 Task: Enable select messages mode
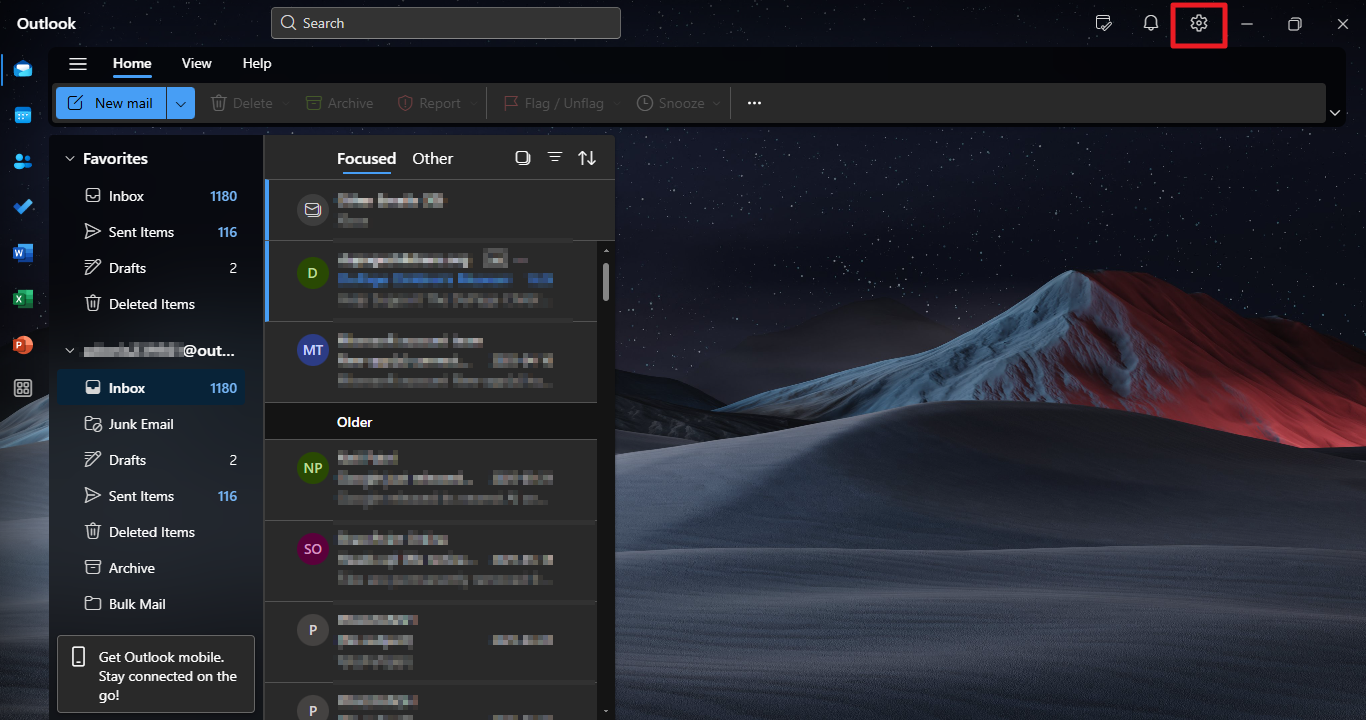click(522, 157)
